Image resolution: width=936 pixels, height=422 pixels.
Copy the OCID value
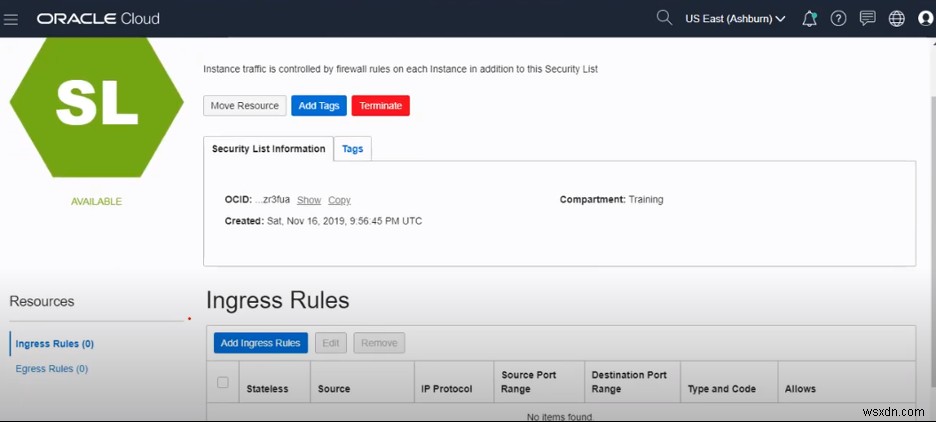point(339,201)
